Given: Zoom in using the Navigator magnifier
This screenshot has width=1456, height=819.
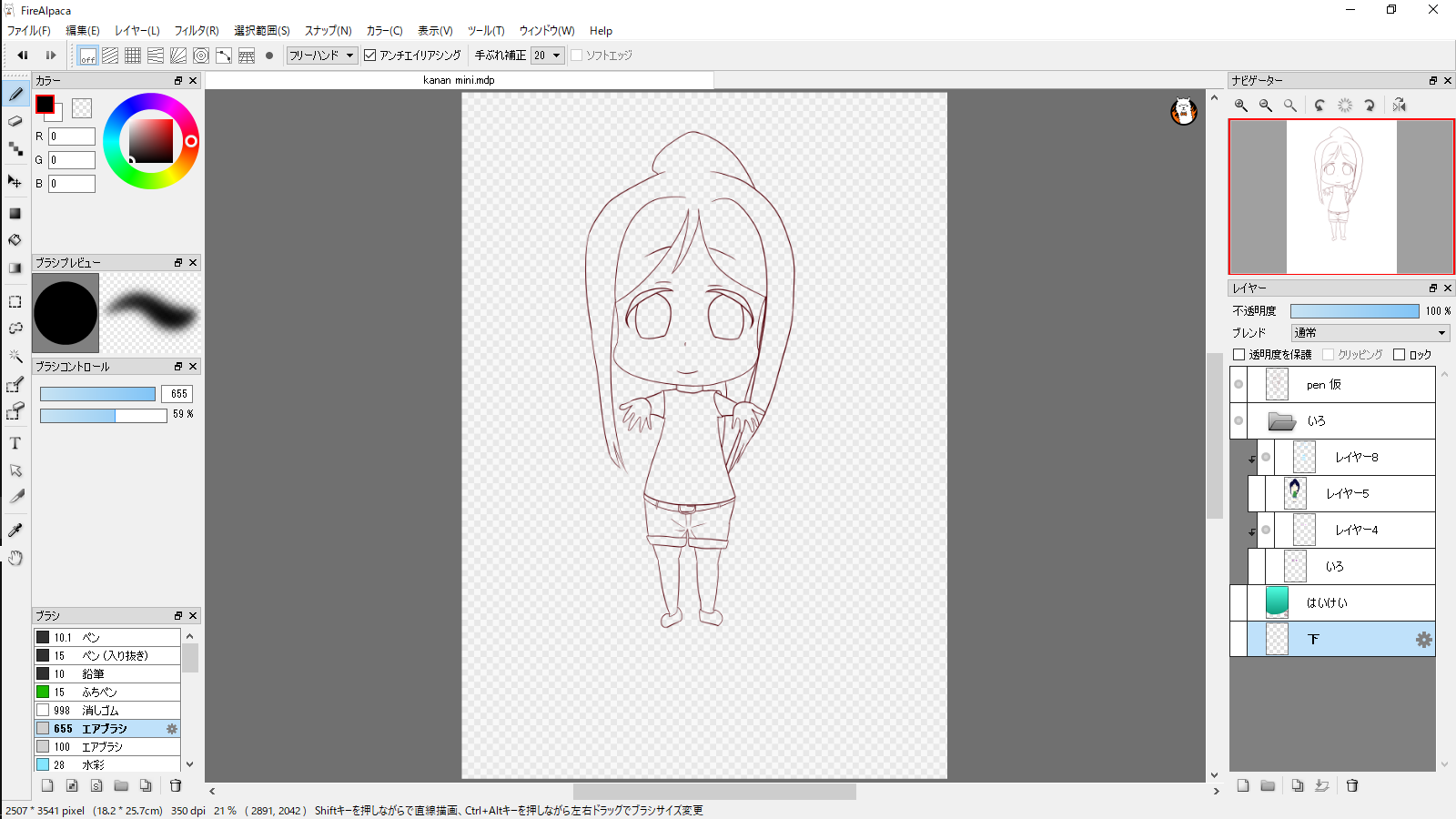Looking at the screenshot, I should 1241,106.
